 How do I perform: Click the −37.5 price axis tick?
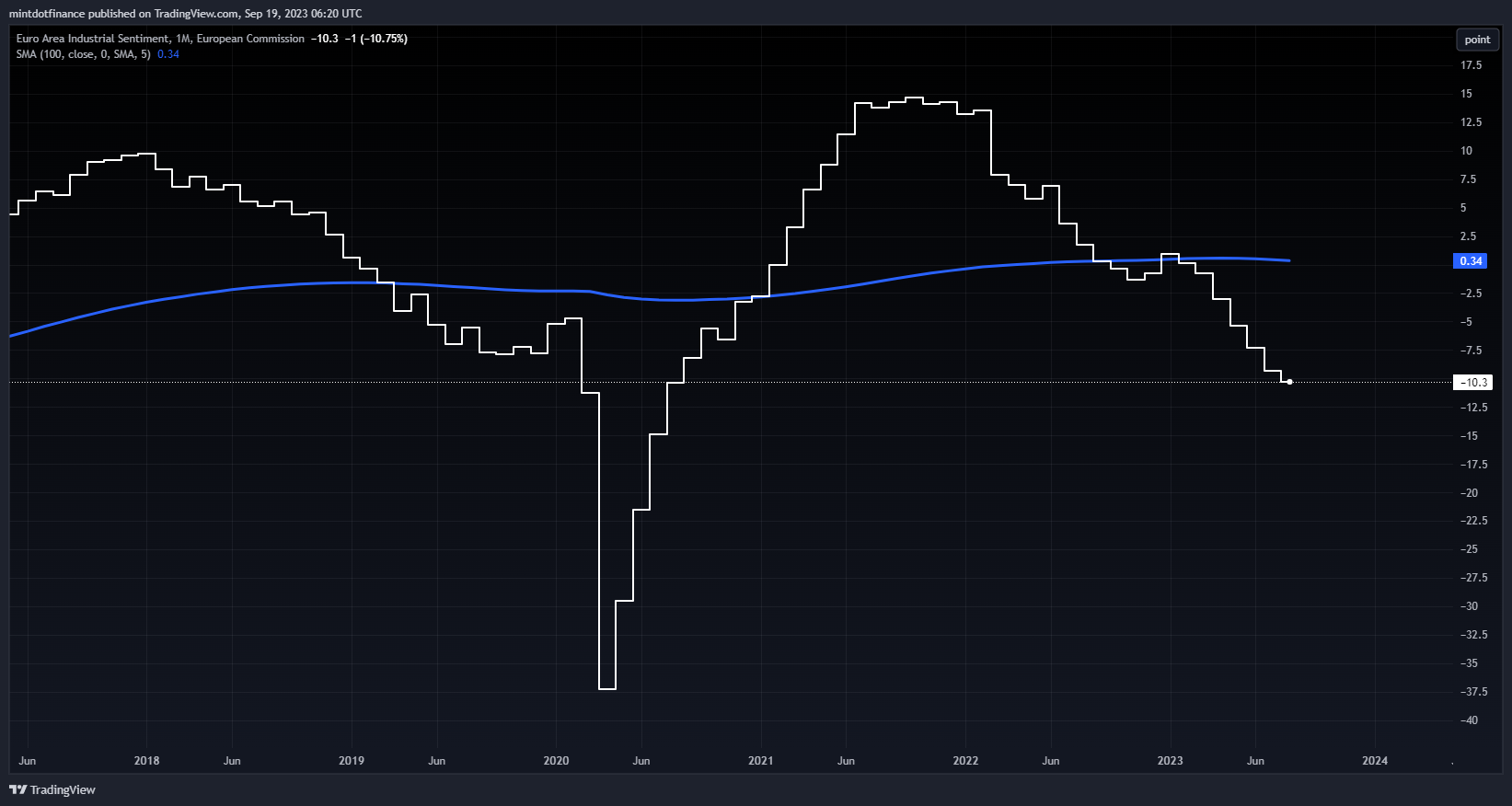pos(1473,692)
